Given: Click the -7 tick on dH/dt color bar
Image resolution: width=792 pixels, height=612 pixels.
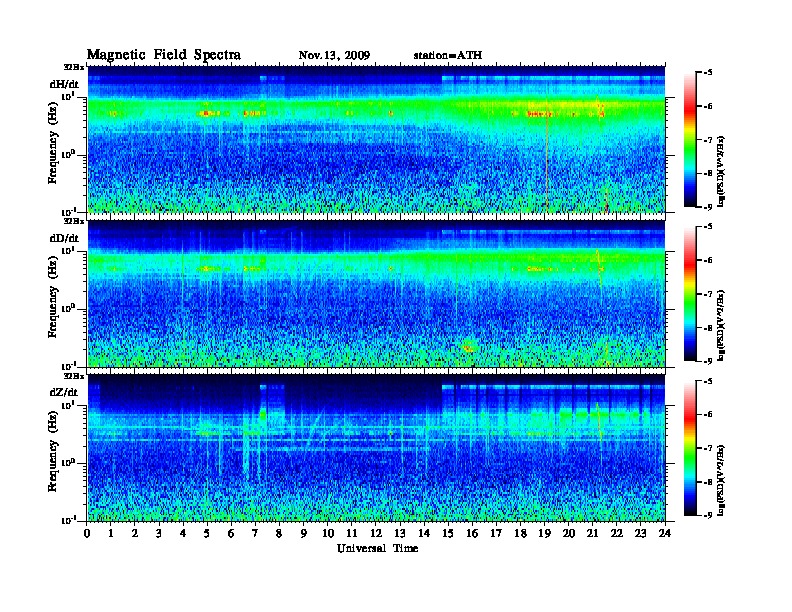Looking at the screenshot, I should (708, 140).
